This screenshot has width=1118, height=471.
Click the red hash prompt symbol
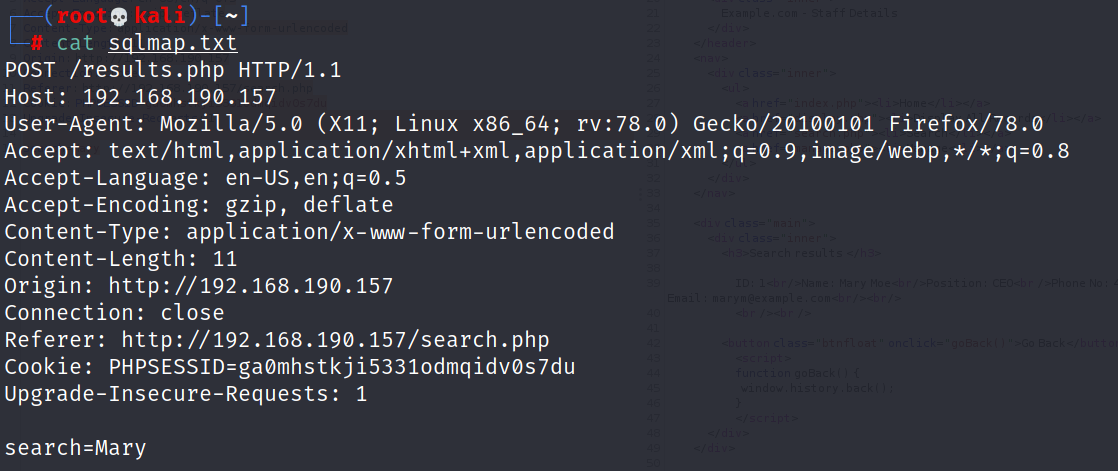pyautogui.click(x=37, y=43)
